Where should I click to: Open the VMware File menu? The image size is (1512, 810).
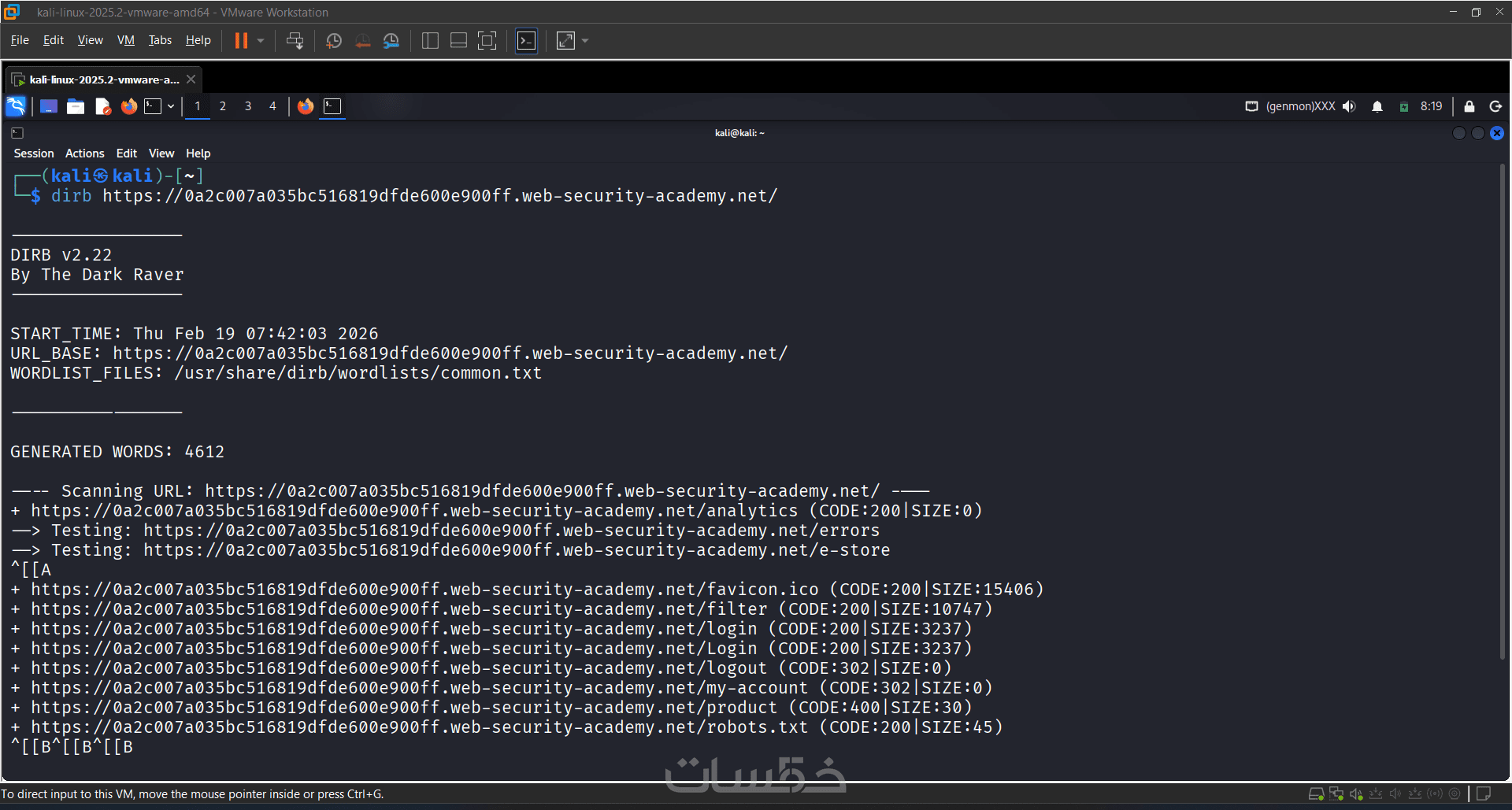[x=20, y=40]
